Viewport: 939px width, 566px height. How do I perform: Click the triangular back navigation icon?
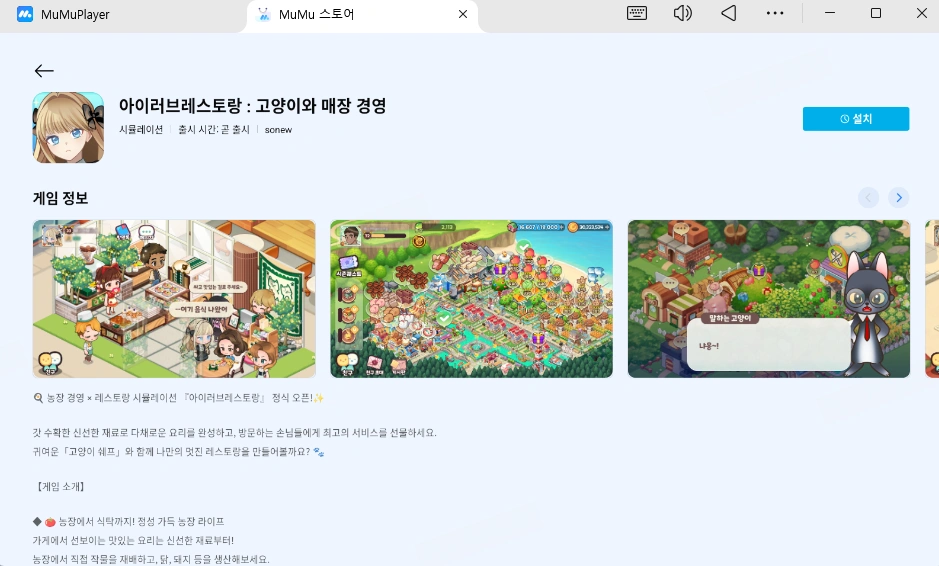pos(728,13)
